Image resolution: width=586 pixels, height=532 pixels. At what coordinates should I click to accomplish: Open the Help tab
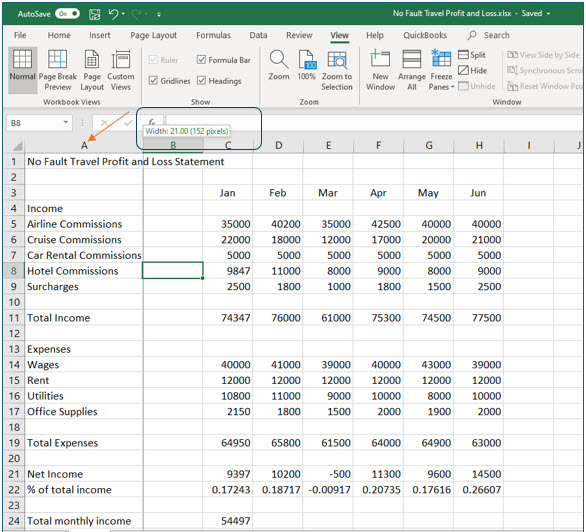point(375,35)
